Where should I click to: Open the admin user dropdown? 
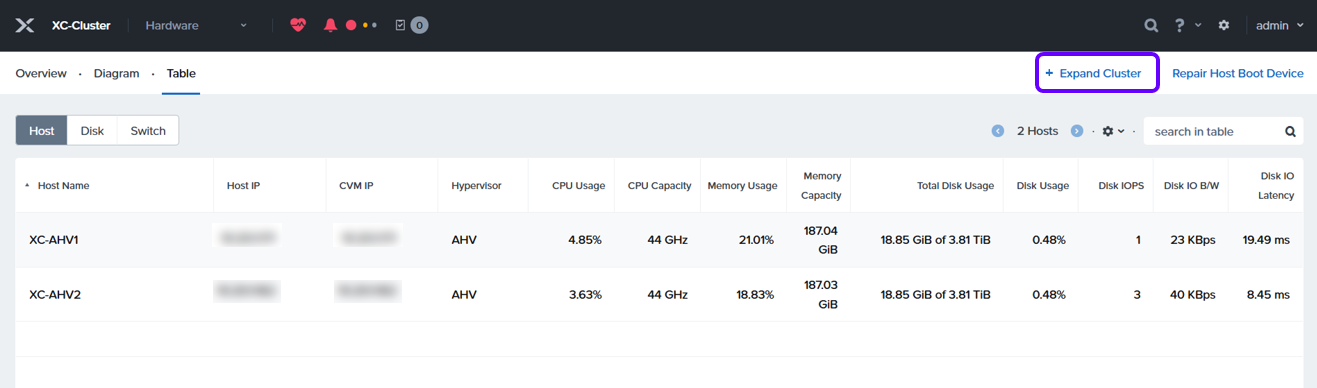1280,25
